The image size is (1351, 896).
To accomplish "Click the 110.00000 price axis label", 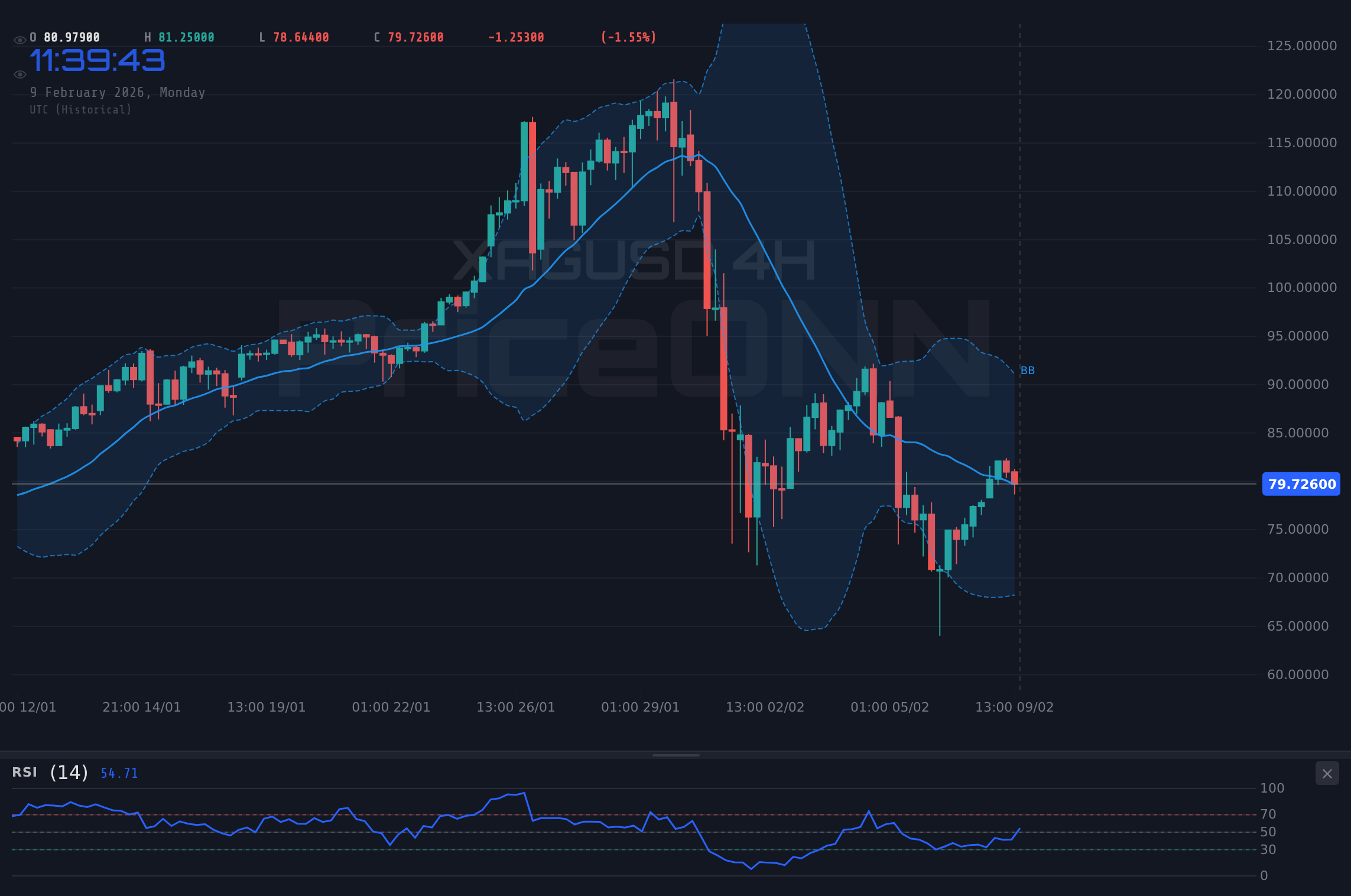I will tap(1302, 191).
